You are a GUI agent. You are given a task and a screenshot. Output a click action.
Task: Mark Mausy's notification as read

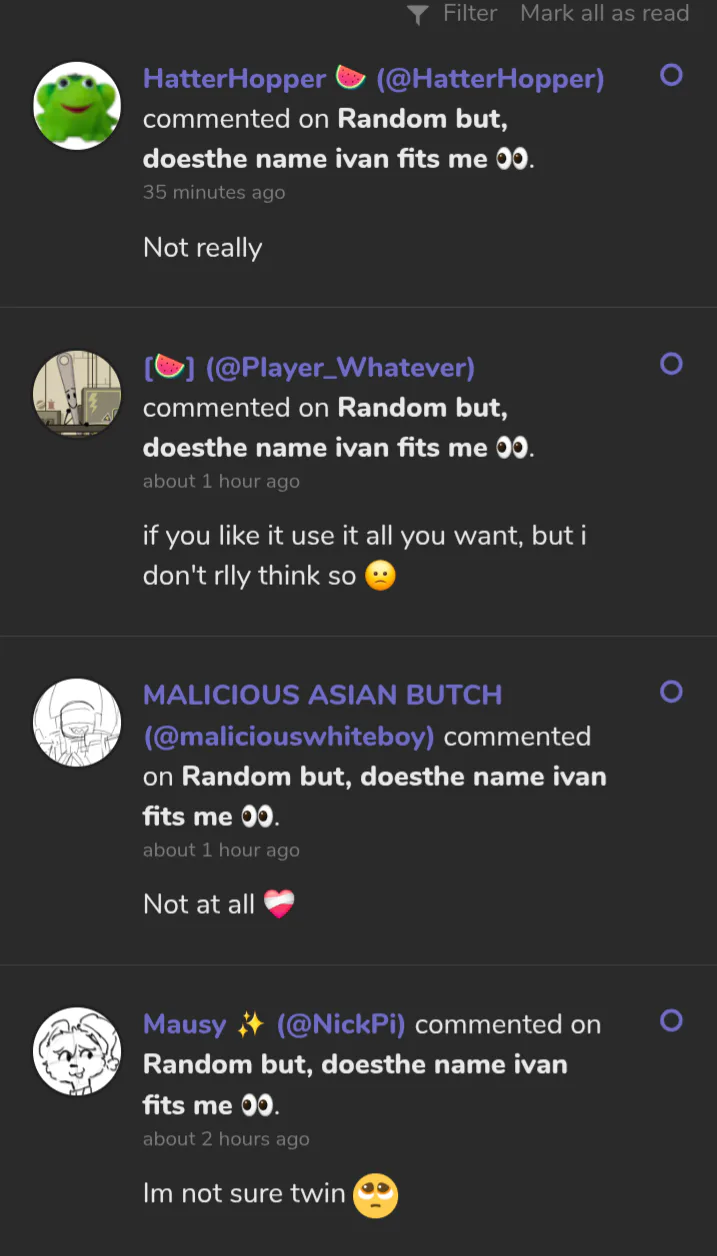pos(671,1020)
